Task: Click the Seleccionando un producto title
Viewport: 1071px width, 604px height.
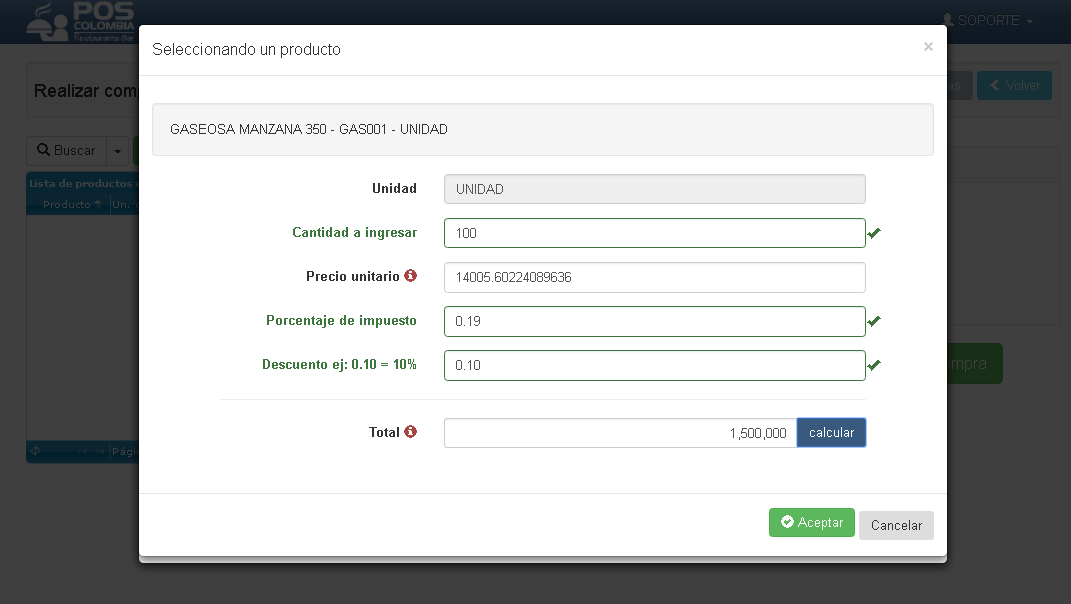Action: pyautogui.click(x=246, y=49)
